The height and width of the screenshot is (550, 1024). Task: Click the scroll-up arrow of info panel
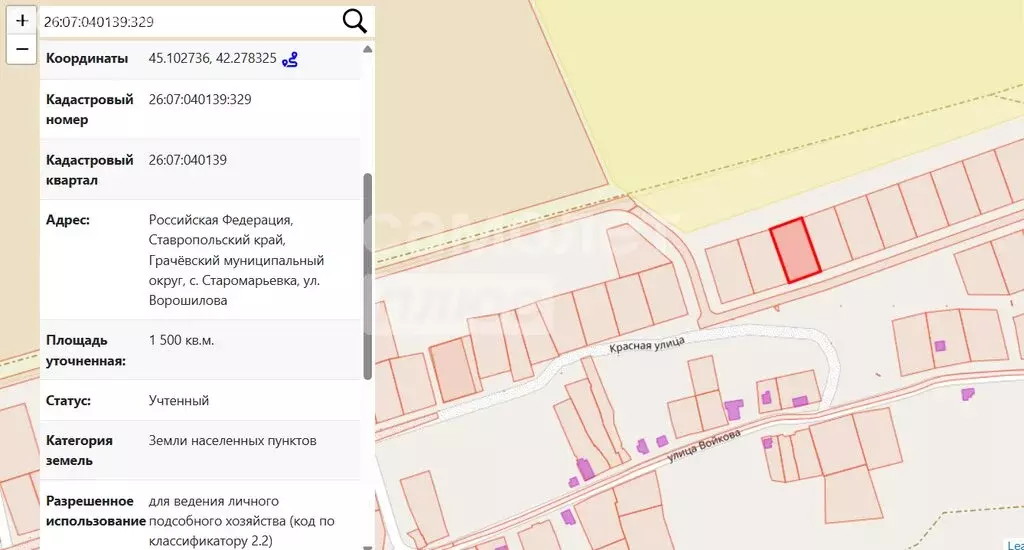pos(368,49)
